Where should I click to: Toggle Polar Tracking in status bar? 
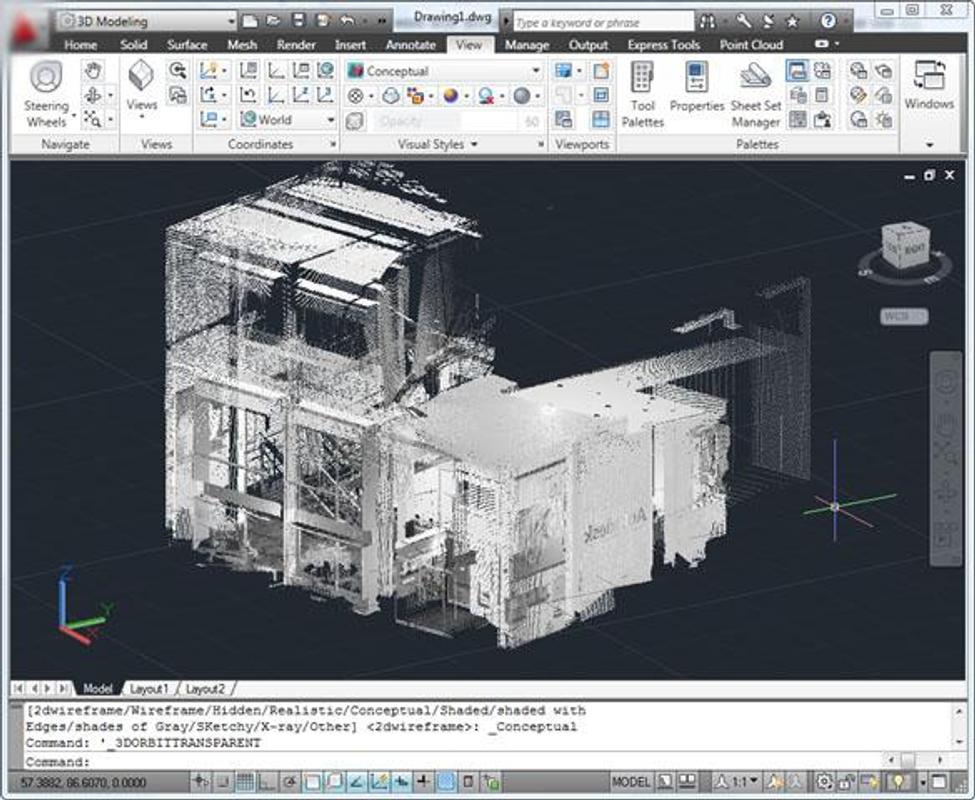tap(290, 781)
